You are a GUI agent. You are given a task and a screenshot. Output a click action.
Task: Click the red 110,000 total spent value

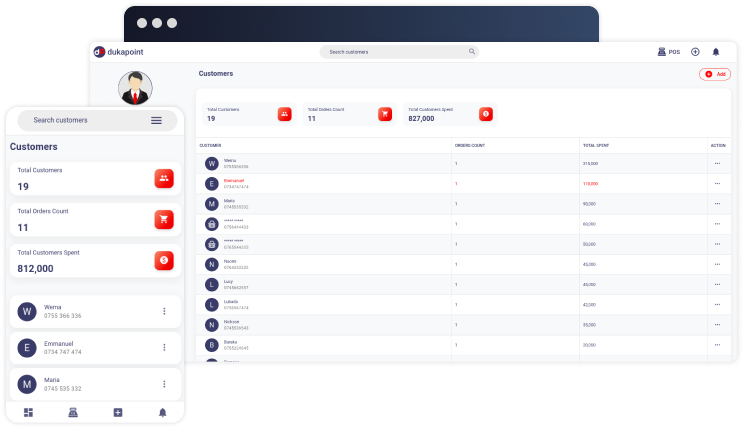tap(590, 184)
